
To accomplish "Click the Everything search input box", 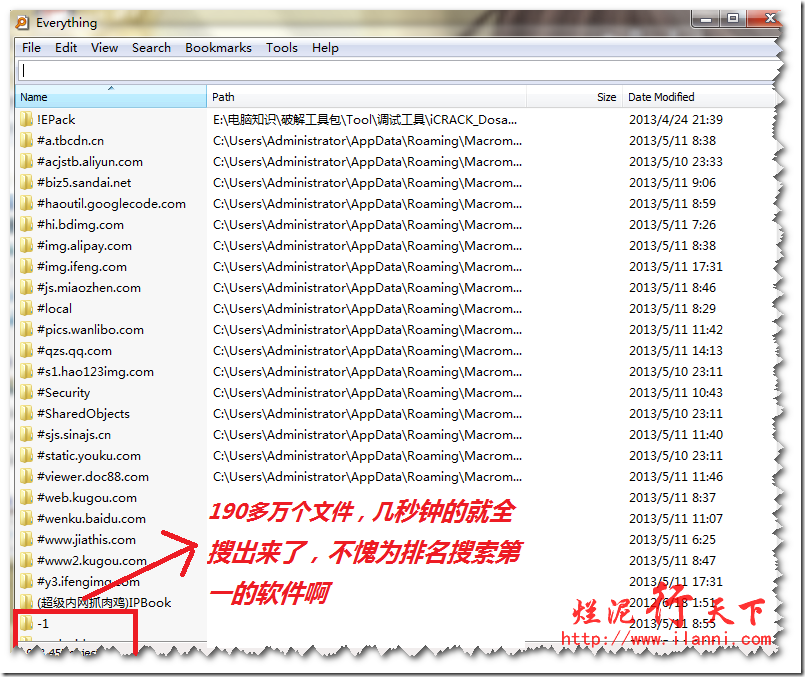I will pos(398,70).
